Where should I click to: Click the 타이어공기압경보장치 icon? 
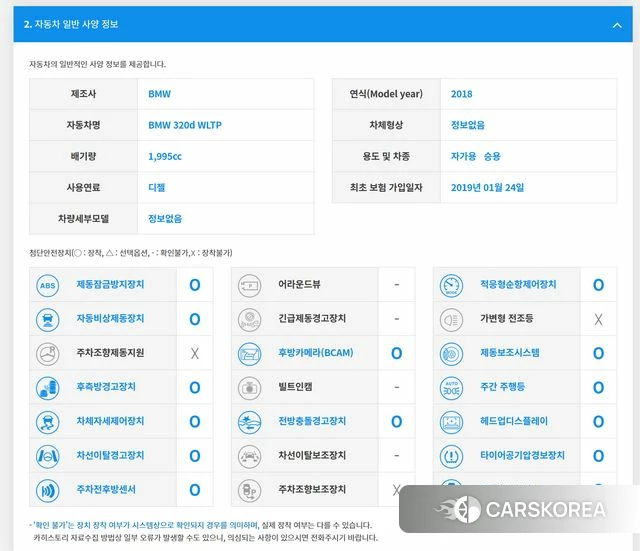pyautogui.click(x=451, y=456)
